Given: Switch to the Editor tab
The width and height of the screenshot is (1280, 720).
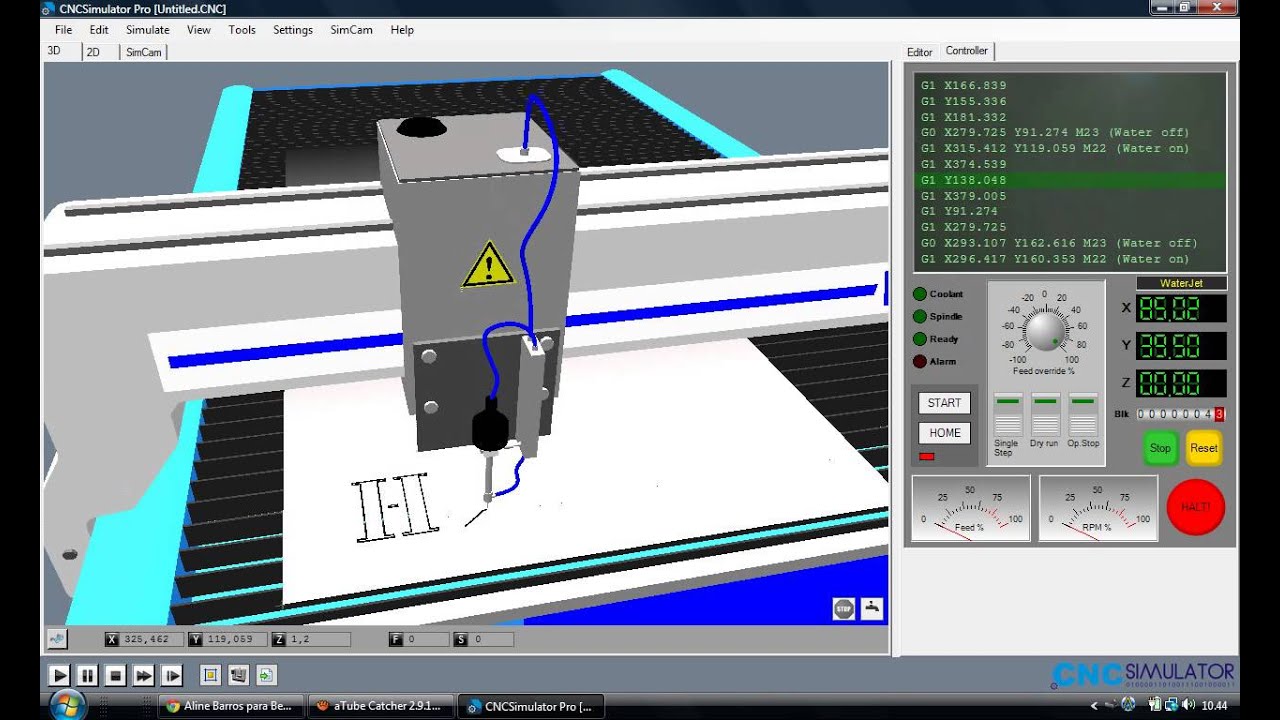Looking at the screenshot, I should pos(920,52).
